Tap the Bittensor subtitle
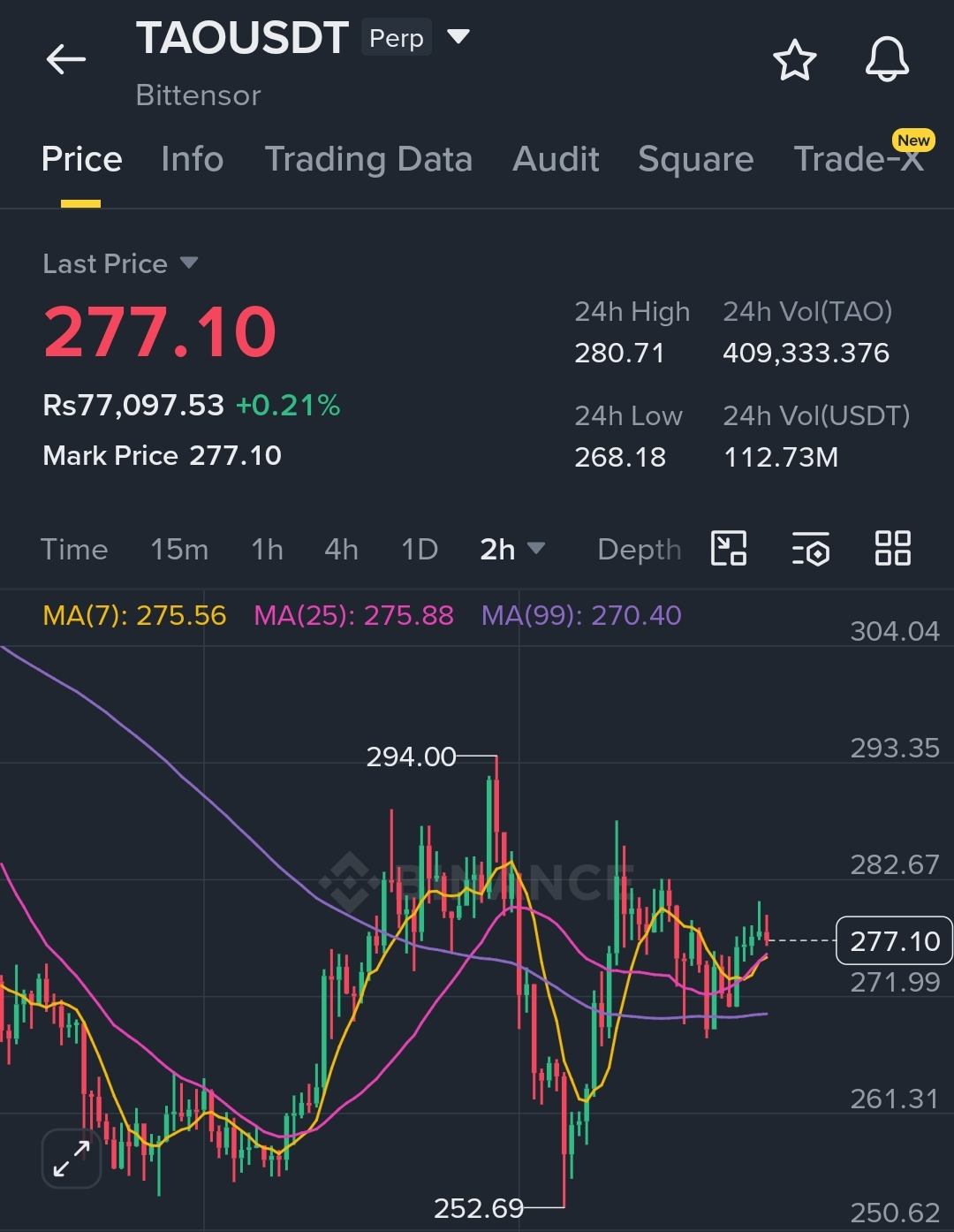954x1232 pixels. [198, 95]
